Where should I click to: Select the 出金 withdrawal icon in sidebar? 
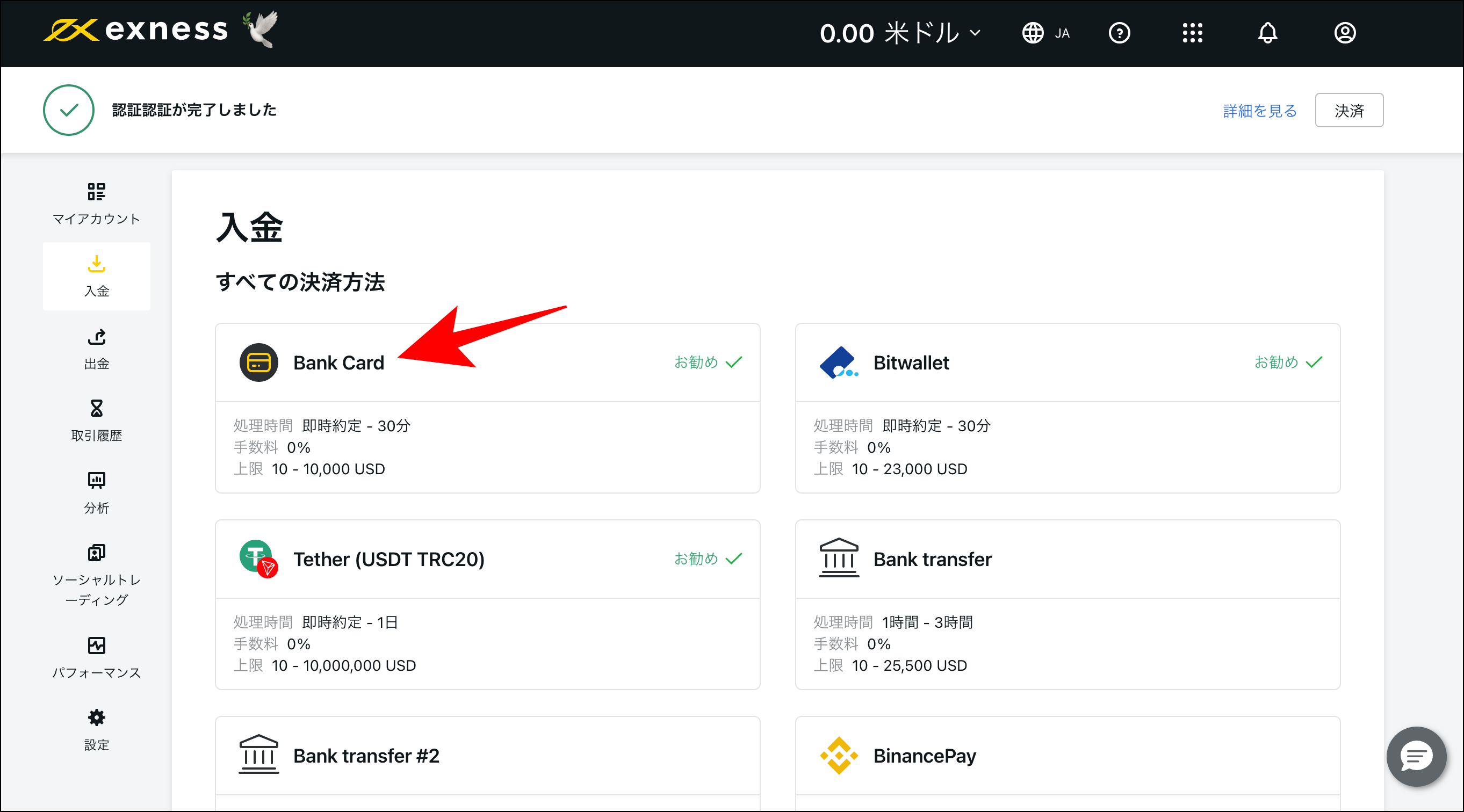tap(96, 337)
